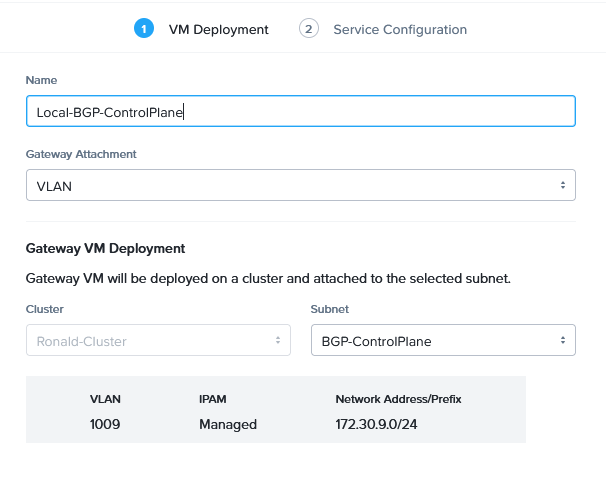Click the Cluster dropdown arrow icon
Screen dimensions: 606x485
[277, 340]
